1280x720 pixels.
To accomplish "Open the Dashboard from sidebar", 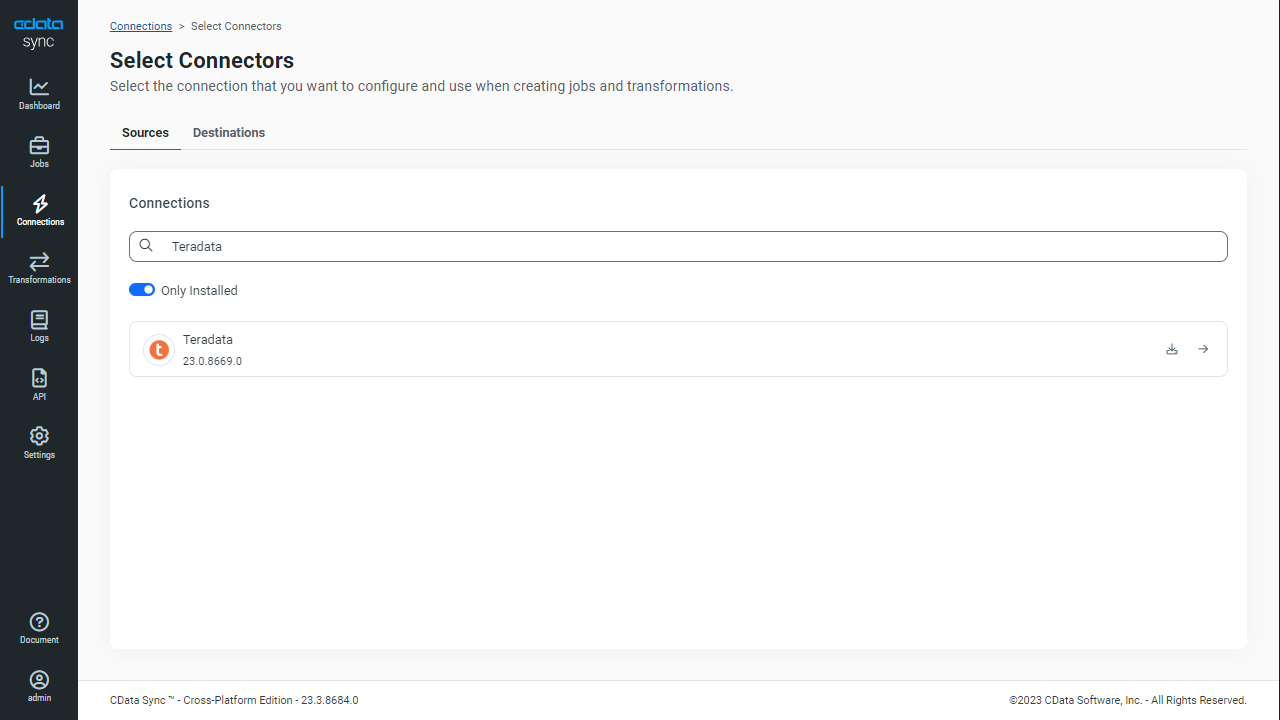I will (39, 94).
